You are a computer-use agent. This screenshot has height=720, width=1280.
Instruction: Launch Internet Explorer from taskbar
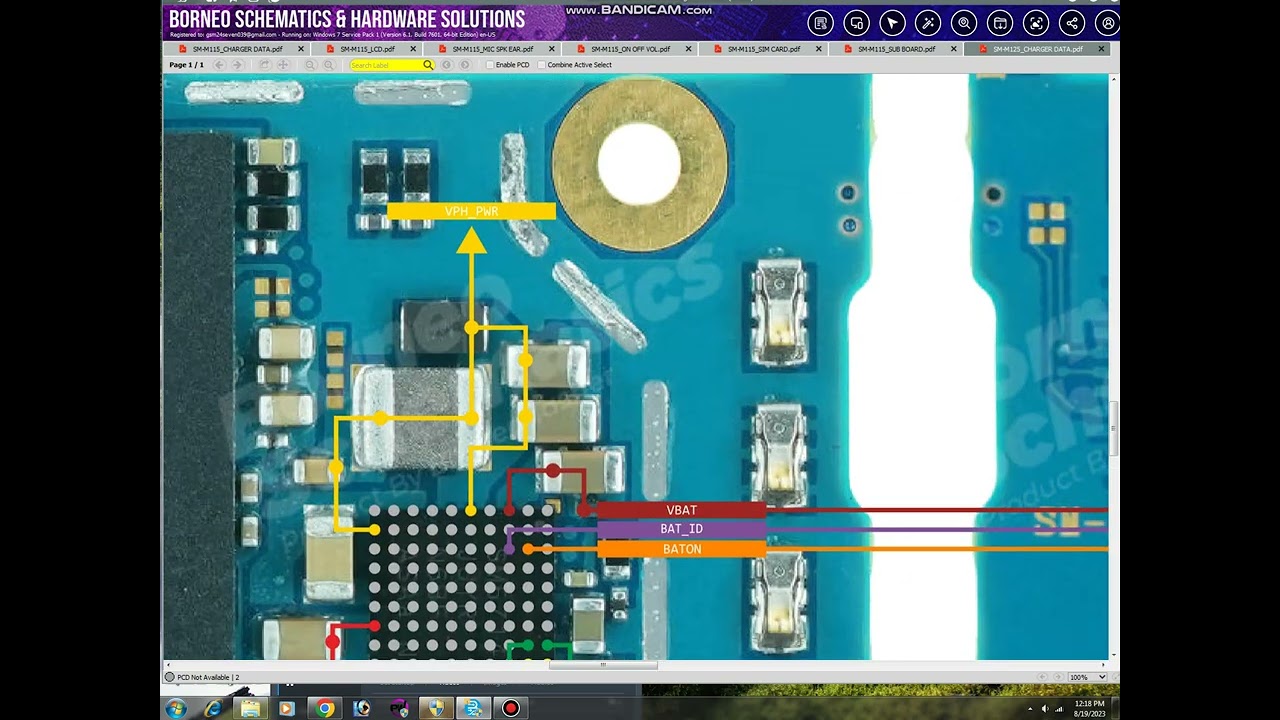[x=213, y=708]
